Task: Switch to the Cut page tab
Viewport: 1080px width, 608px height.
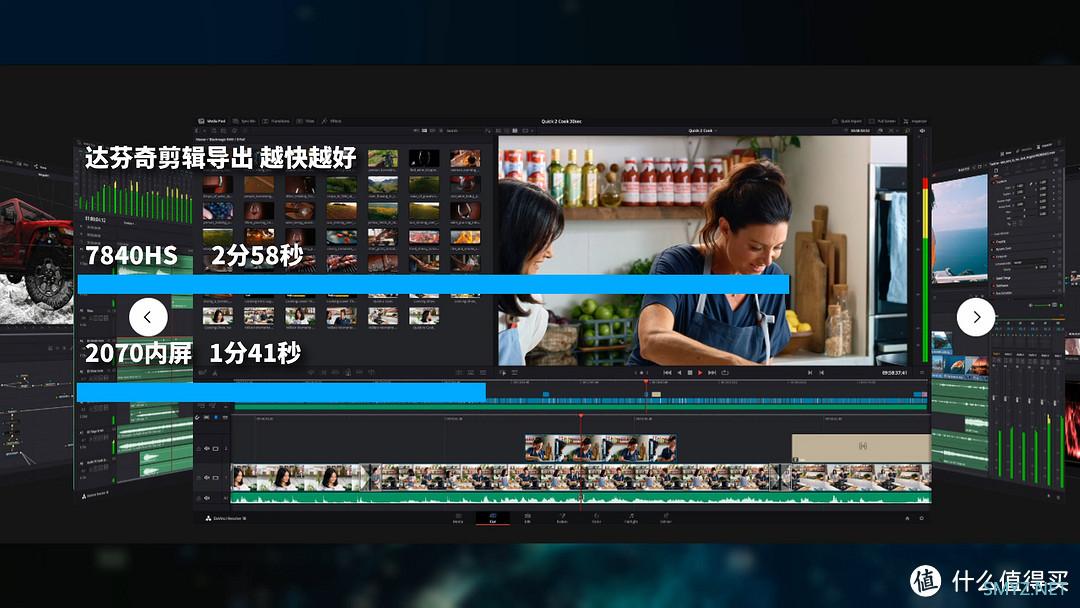Action: 492,518
